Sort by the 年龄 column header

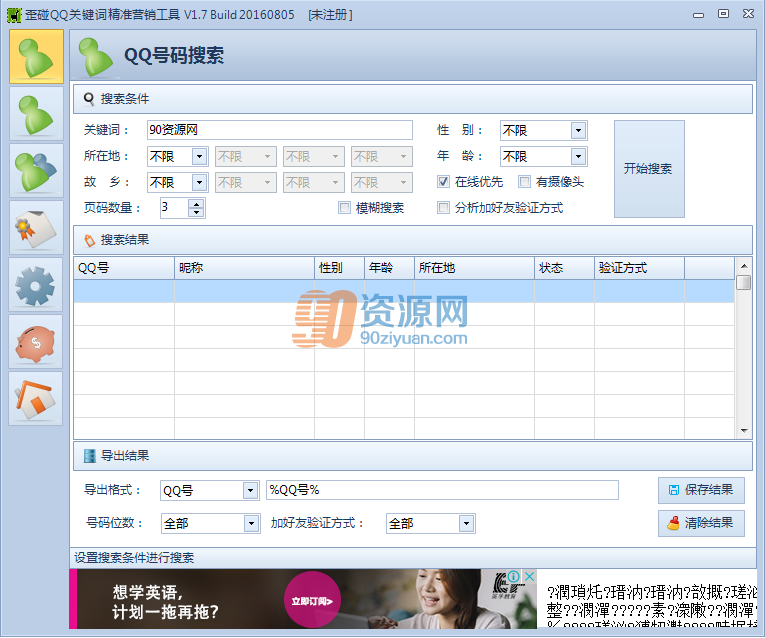389,268
